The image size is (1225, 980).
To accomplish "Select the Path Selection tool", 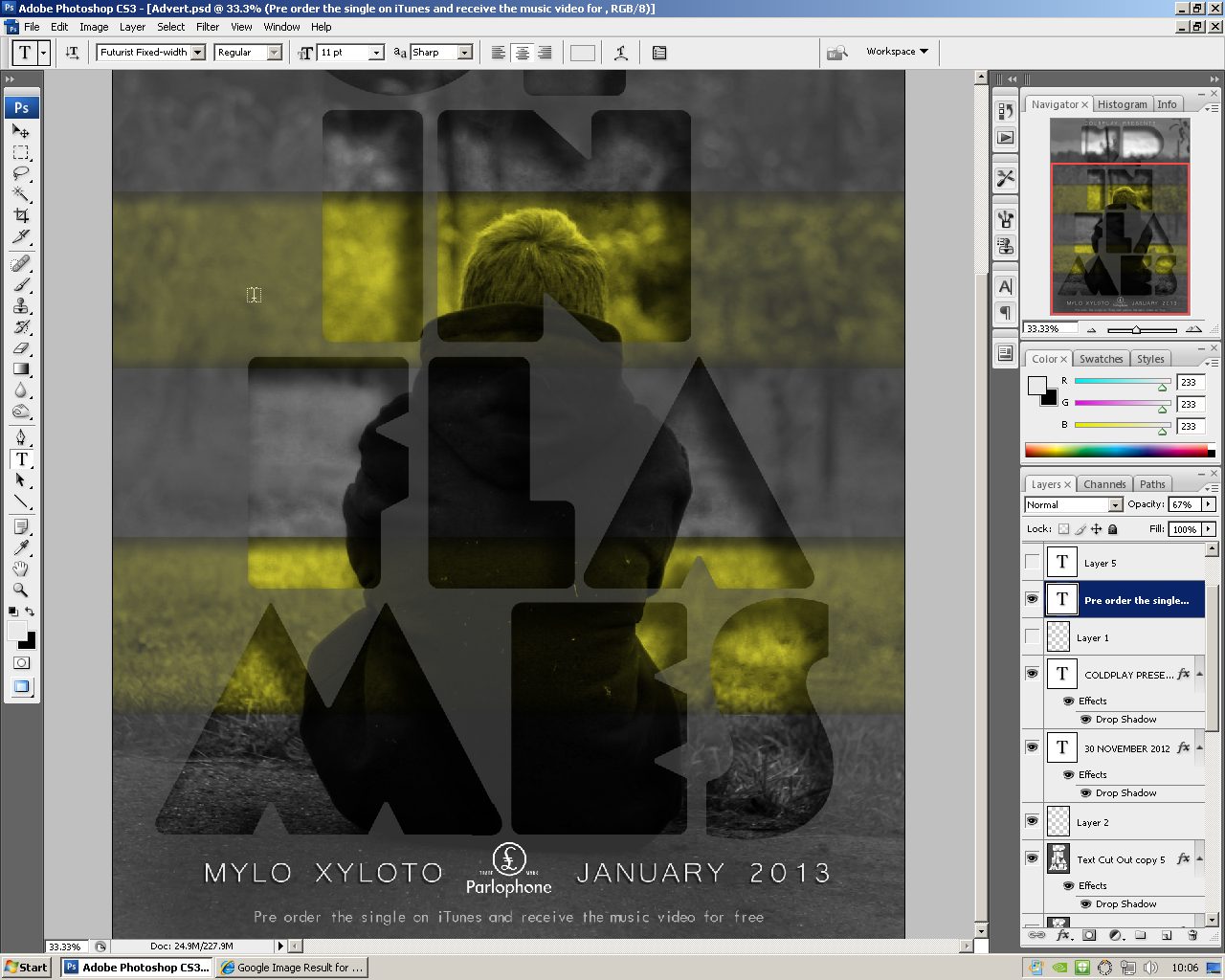I will (x=21, y=480).
